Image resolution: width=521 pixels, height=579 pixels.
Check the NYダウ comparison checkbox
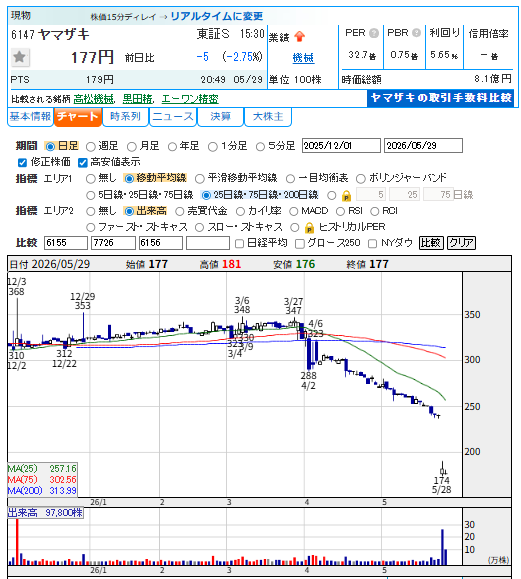373,243
